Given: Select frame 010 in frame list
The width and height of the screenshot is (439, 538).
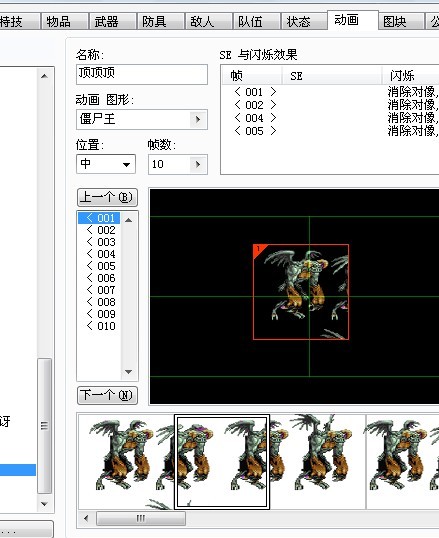Looking at the screenshot, I should 99,326.
